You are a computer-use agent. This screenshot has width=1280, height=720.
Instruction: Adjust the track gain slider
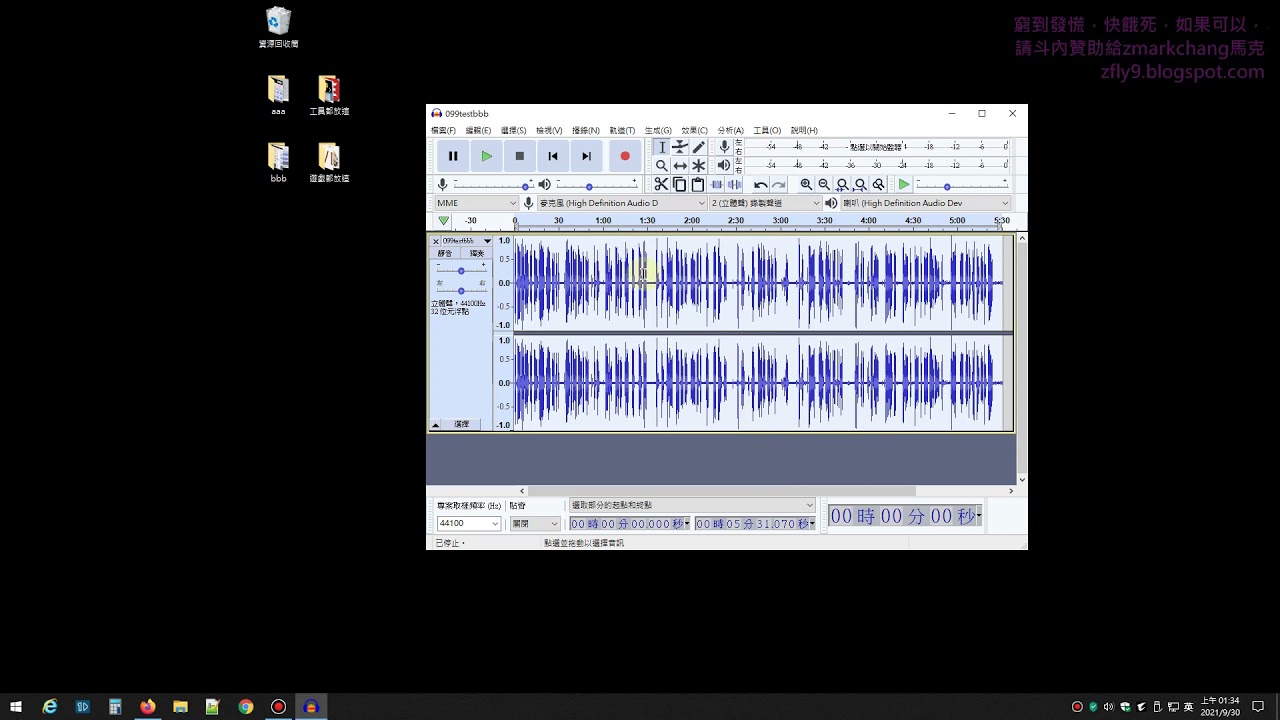click(461, 271)
